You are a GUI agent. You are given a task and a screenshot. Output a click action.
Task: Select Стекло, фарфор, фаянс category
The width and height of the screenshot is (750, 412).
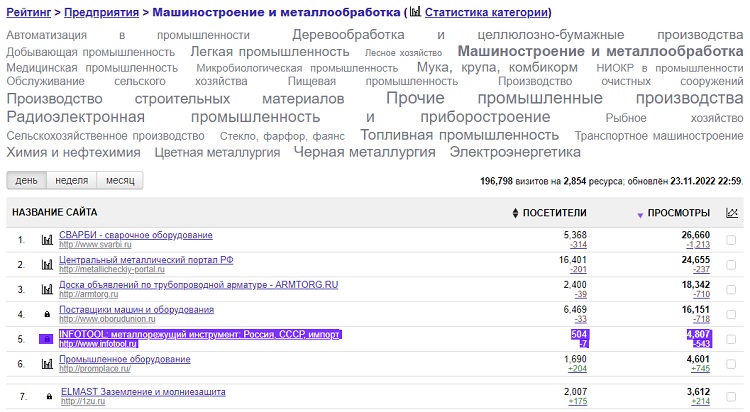click(282, 136)
